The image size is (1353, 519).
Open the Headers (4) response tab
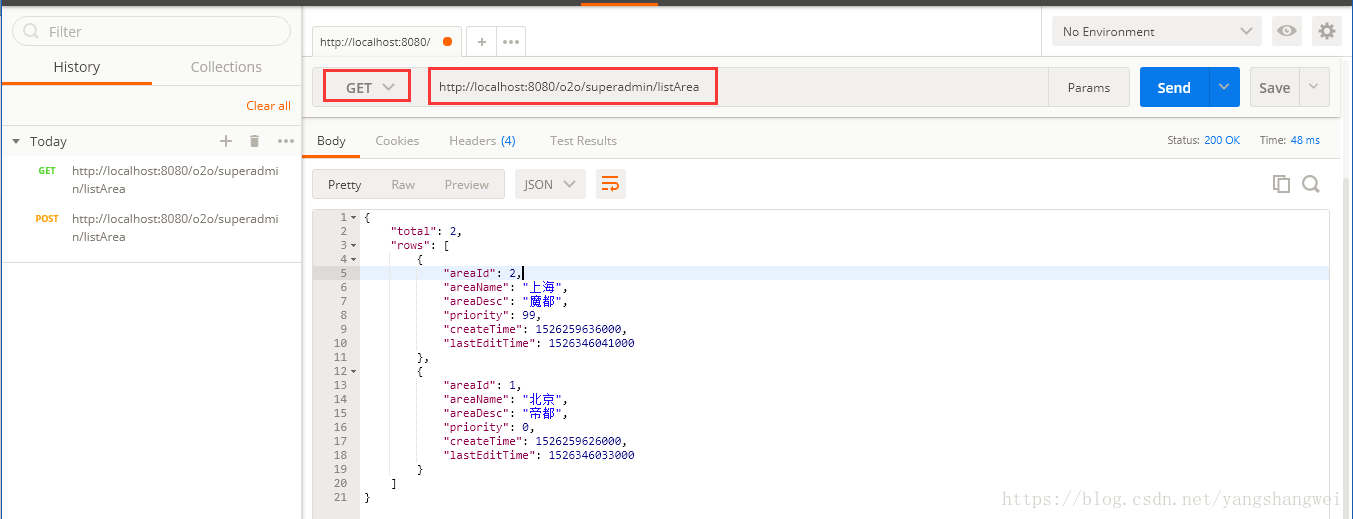[482, 141]
